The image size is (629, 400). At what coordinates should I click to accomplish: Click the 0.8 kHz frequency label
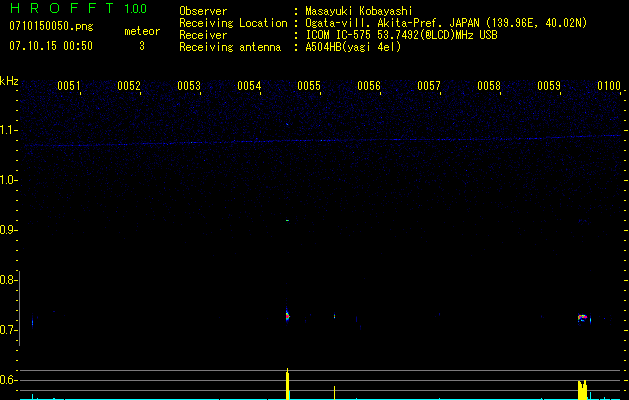coord(8,280)
